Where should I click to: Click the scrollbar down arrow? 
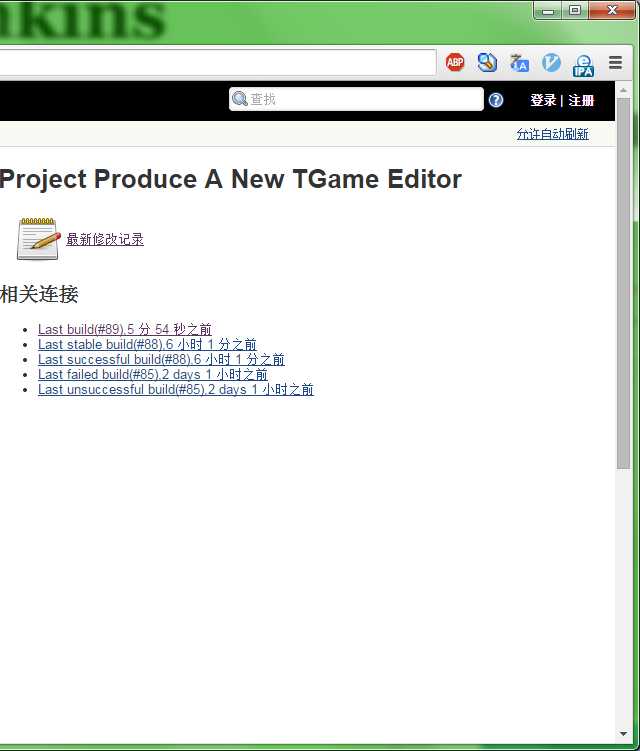click(623, 734)
